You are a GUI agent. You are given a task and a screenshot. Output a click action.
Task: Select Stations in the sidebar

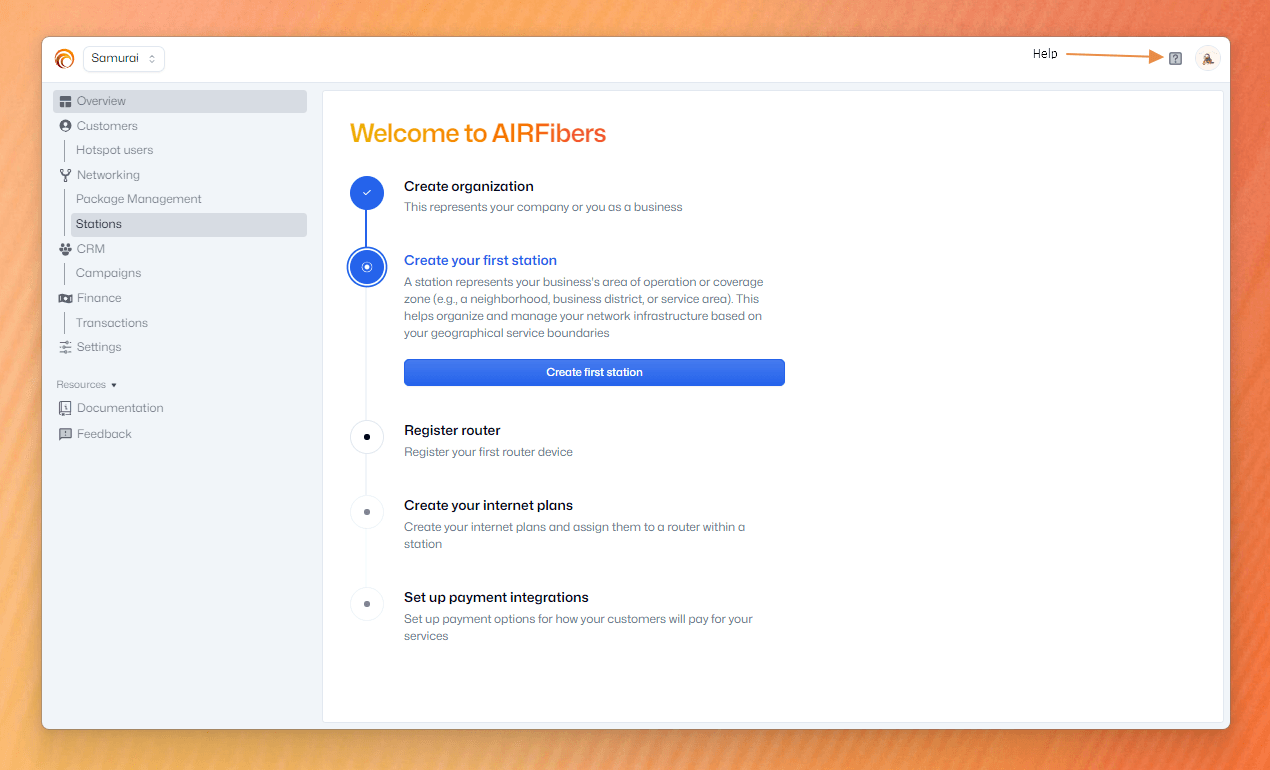(99, 224)
